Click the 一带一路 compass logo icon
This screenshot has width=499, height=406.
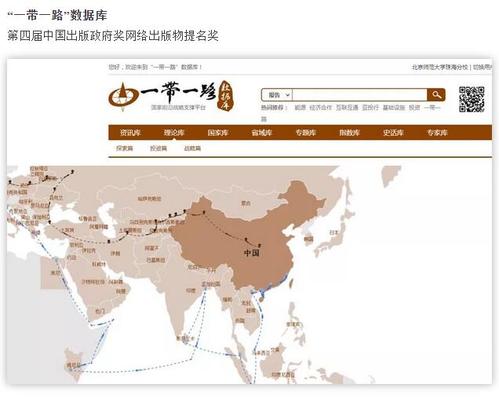(123, 96)
